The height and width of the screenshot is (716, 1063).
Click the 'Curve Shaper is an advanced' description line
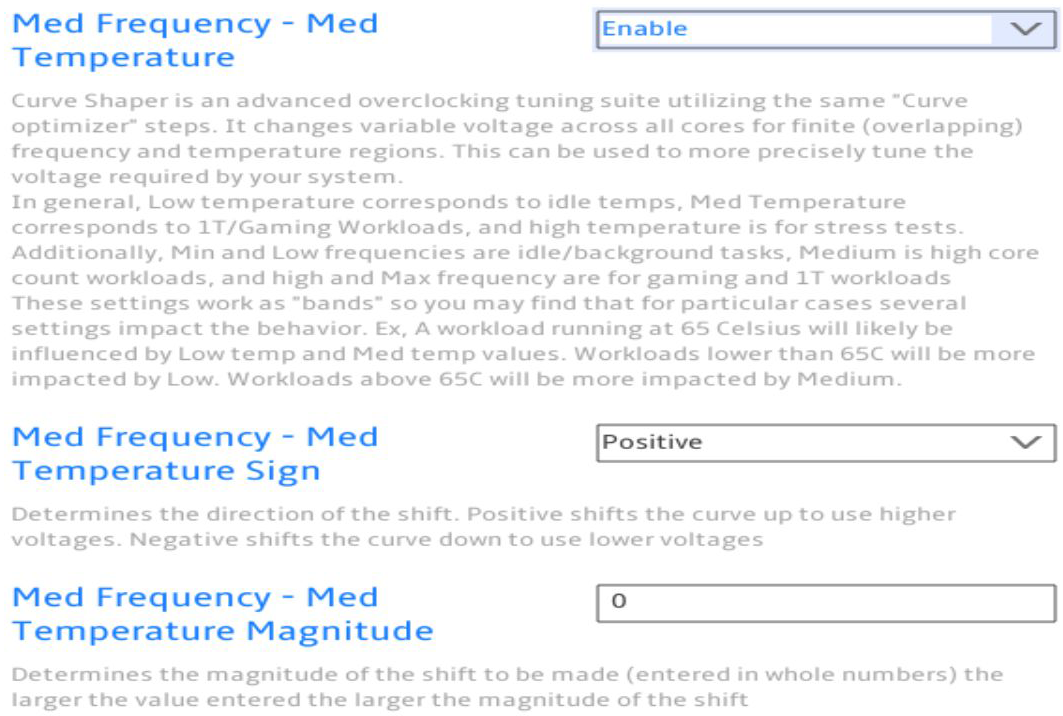click(x=489, y=101)
